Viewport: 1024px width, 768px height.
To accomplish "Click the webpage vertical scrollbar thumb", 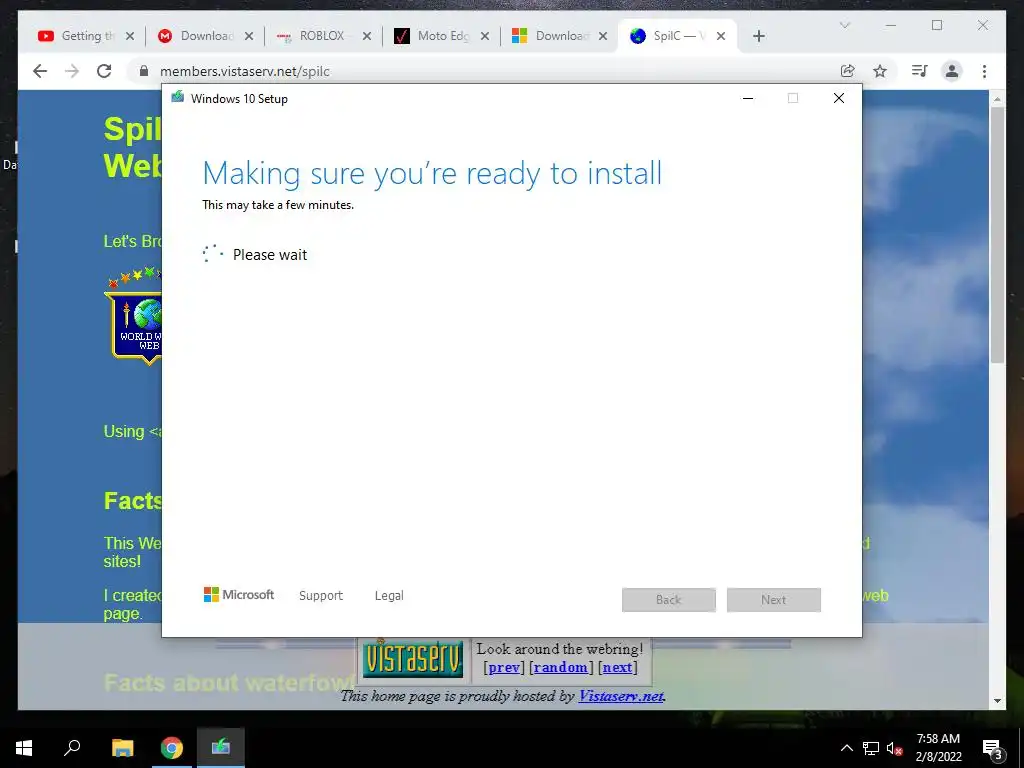I will coord(997,235).
